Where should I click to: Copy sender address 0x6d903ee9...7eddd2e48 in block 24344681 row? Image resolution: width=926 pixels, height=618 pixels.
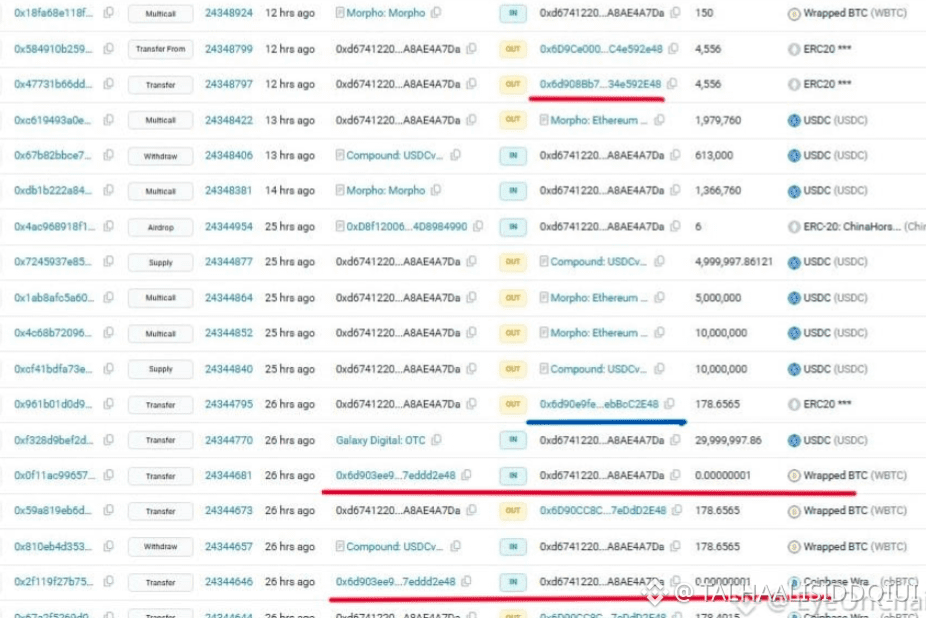(467, 475)
